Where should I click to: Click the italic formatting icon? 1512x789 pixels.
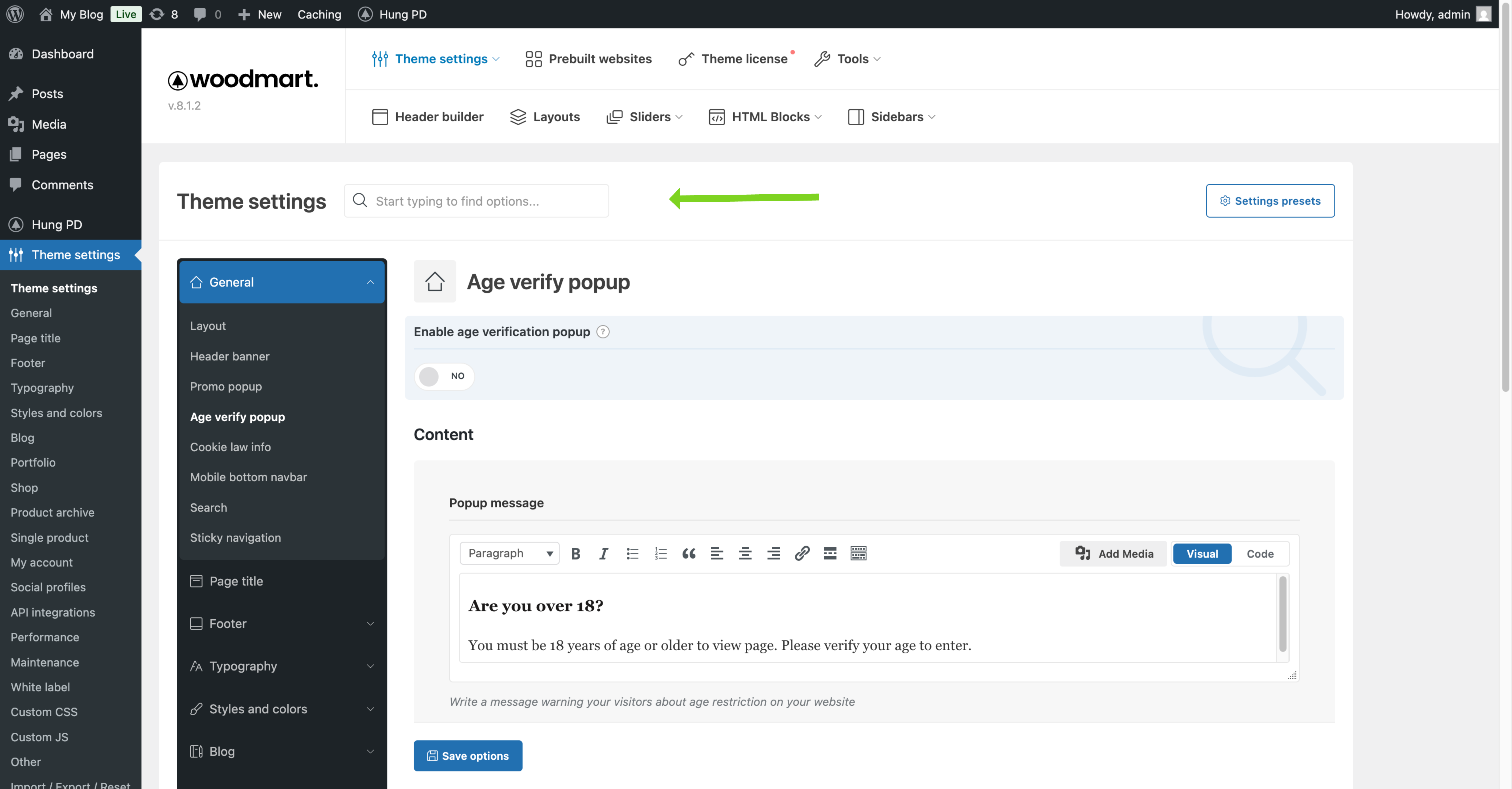(603, 553)
